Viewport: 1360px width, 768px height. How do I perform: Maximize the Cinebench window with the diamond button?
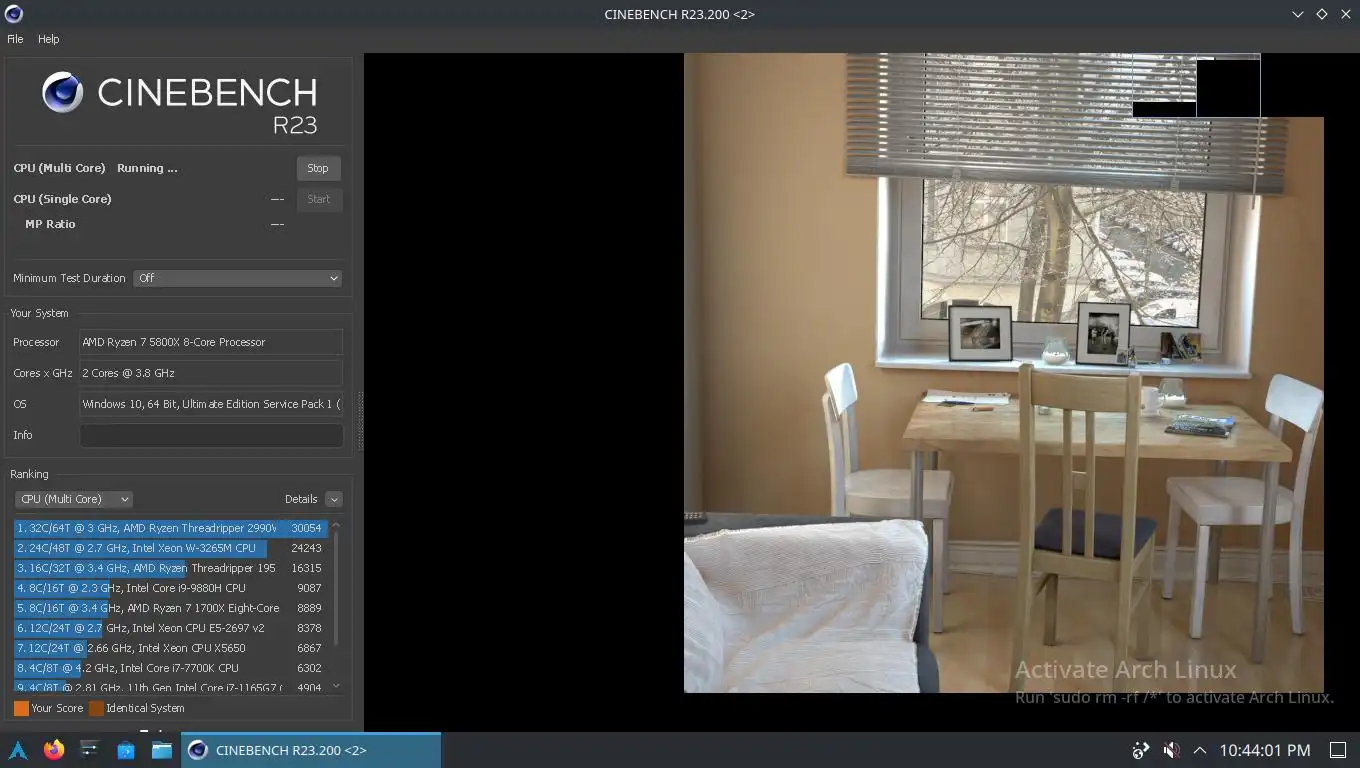pyautogui.click(x=1321, y=14)
